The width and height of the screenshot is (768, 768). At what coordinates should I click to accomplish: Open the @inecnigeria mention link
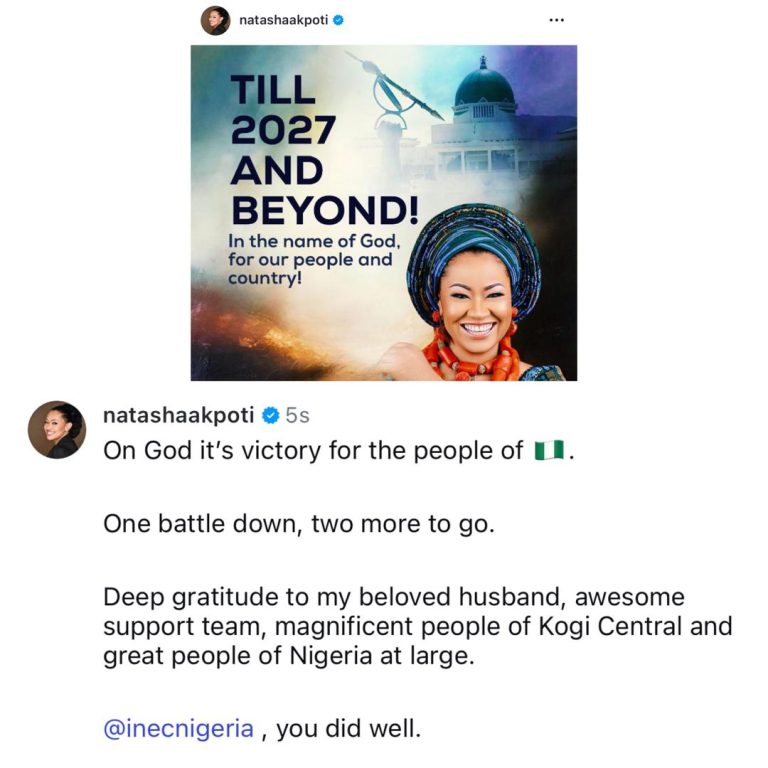coord(179,728)
